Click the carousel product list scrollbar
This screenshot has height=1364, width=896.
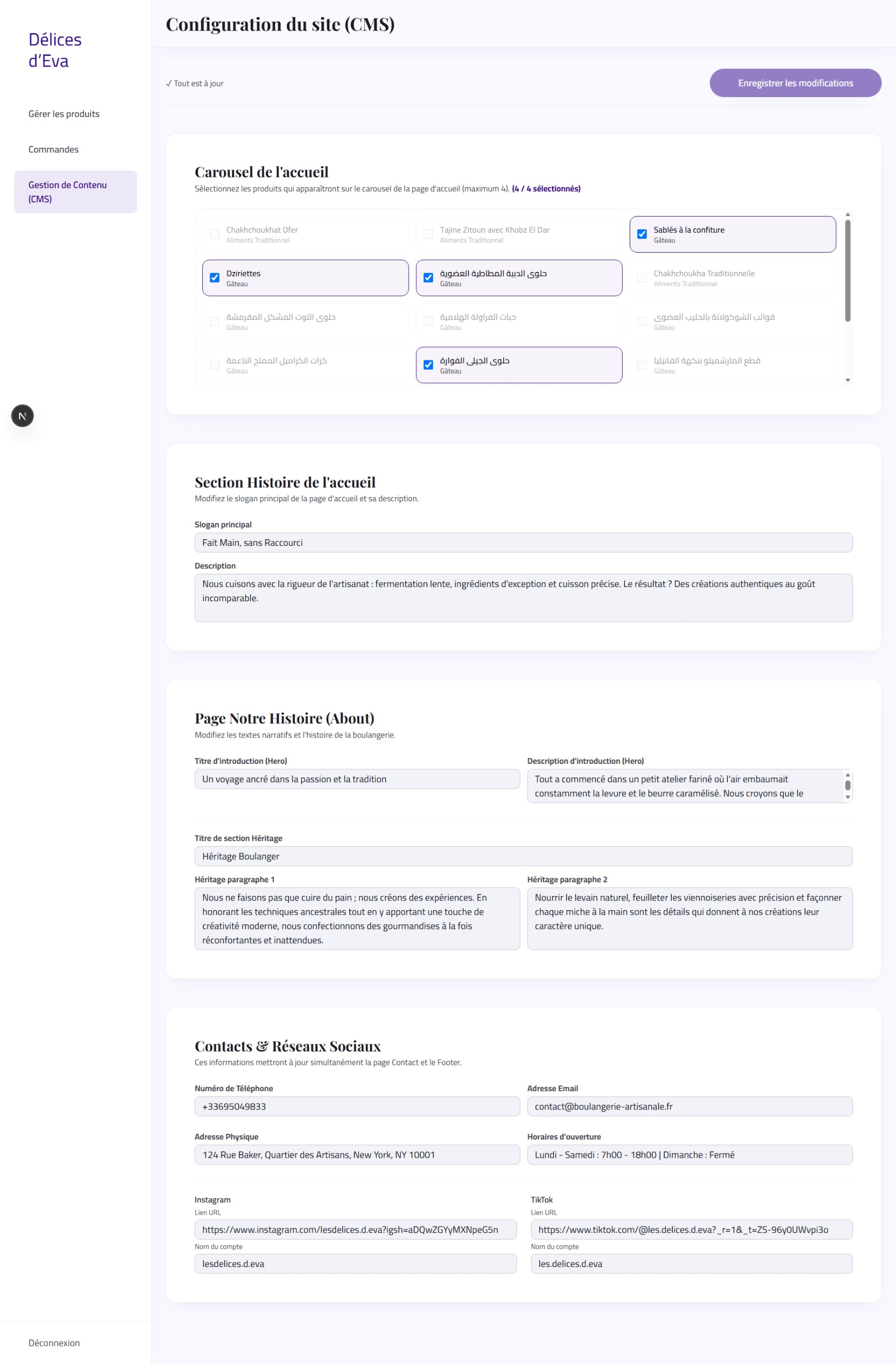coord(847,270)
